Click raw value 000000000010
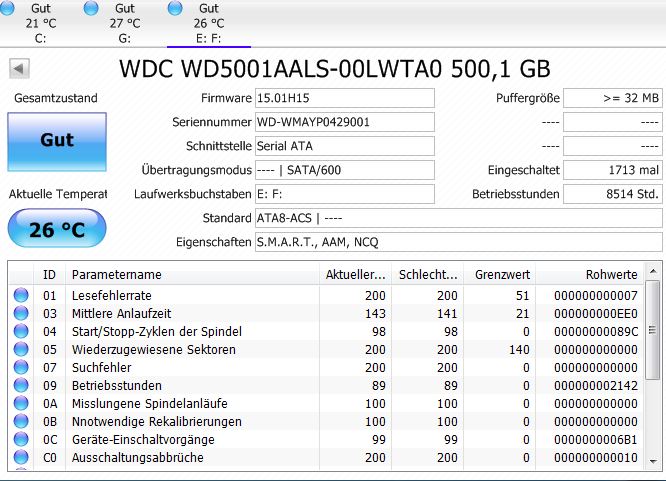Image resolution: width=666 pixels, height=481 pixels. [x=595, y=458]
